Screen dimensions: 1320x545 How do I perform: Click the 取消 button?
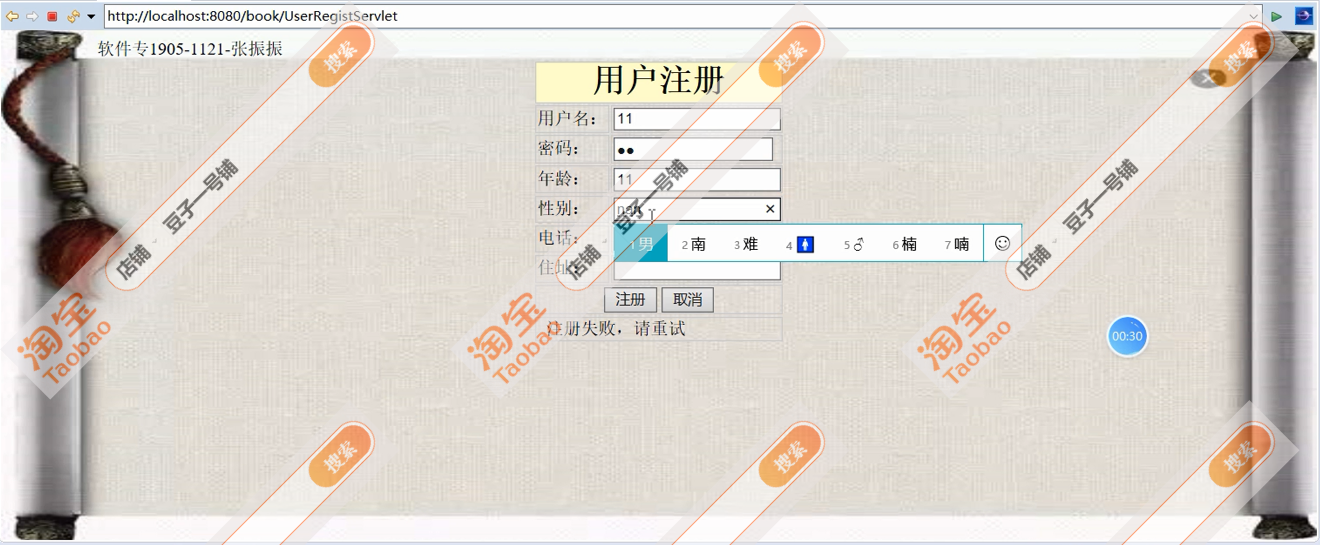pos(687,300)
